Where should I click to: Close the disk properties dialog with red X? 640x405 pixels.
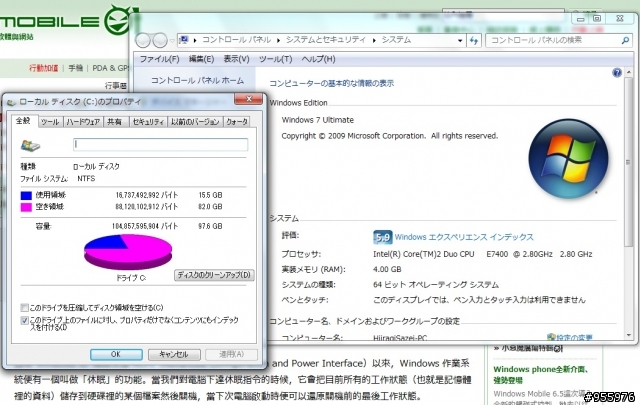click(x=249, y=99)
